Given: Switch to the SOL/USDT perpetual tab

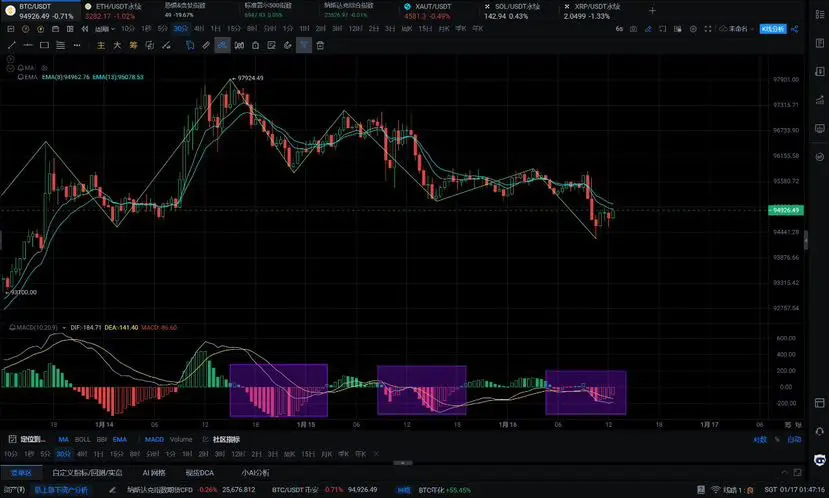Looking at the screenshot, I should click(x=514, y=11).
